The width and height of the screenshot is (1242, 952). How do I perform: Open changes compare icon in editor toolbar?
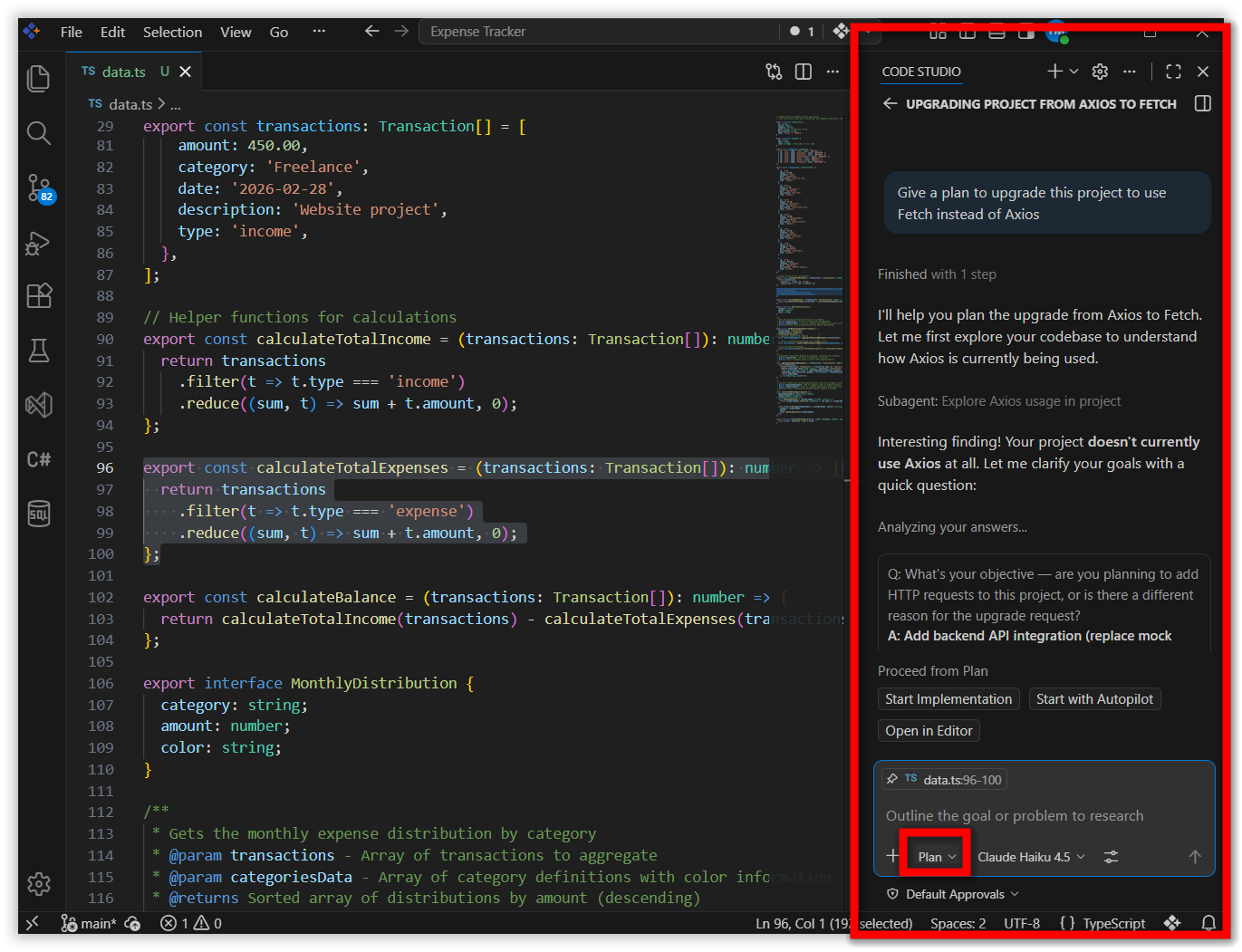pyautogui.click(x=774, y=72)
